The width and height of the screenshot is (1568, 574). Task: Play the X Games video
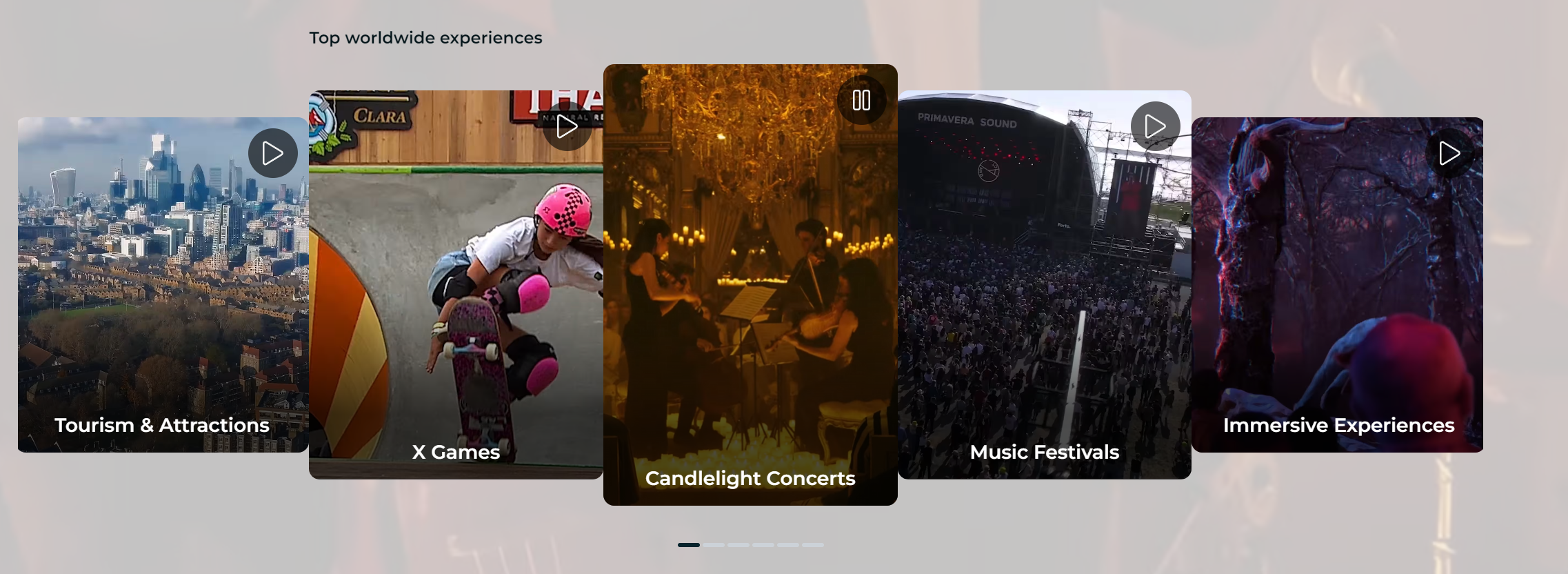point(567,126)
